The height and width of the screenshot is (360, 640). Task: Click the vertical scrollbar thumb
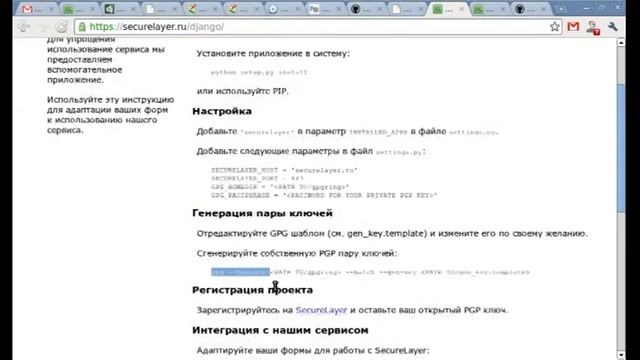[x=621, y=147]
